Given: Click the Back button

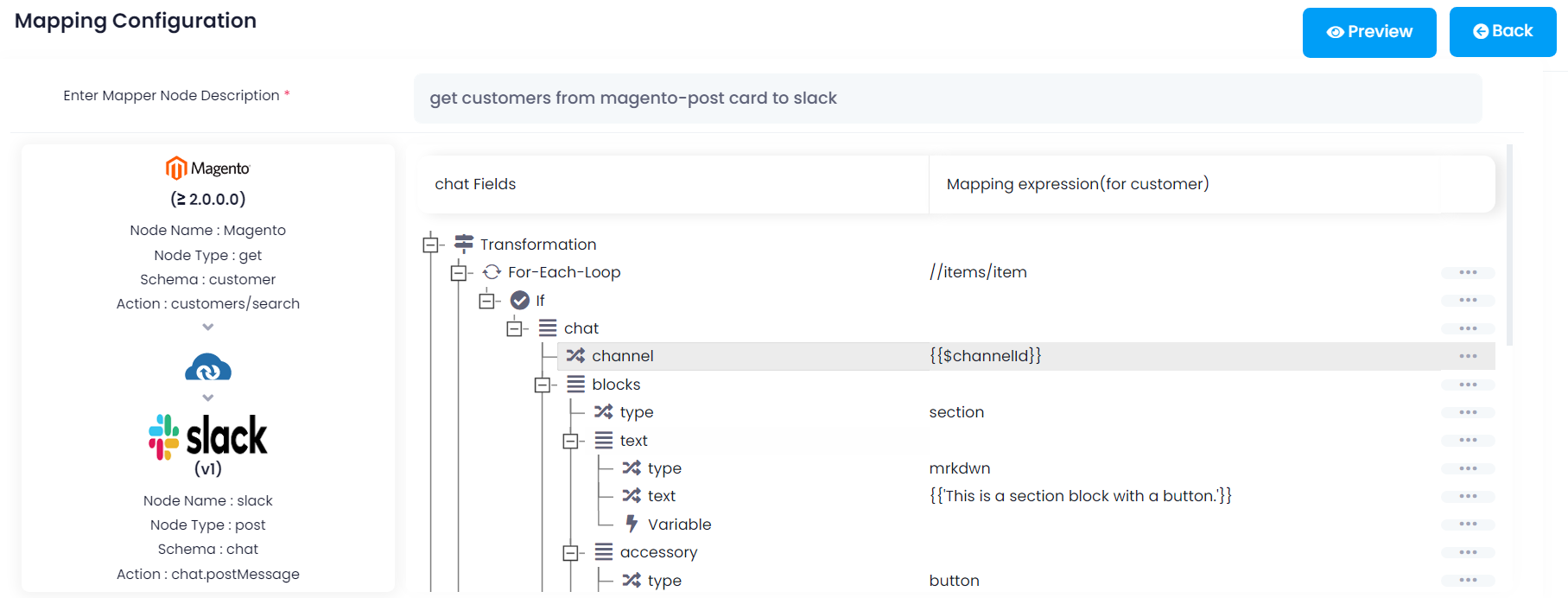Looking at the screenshot, I should coord(1501,30).
